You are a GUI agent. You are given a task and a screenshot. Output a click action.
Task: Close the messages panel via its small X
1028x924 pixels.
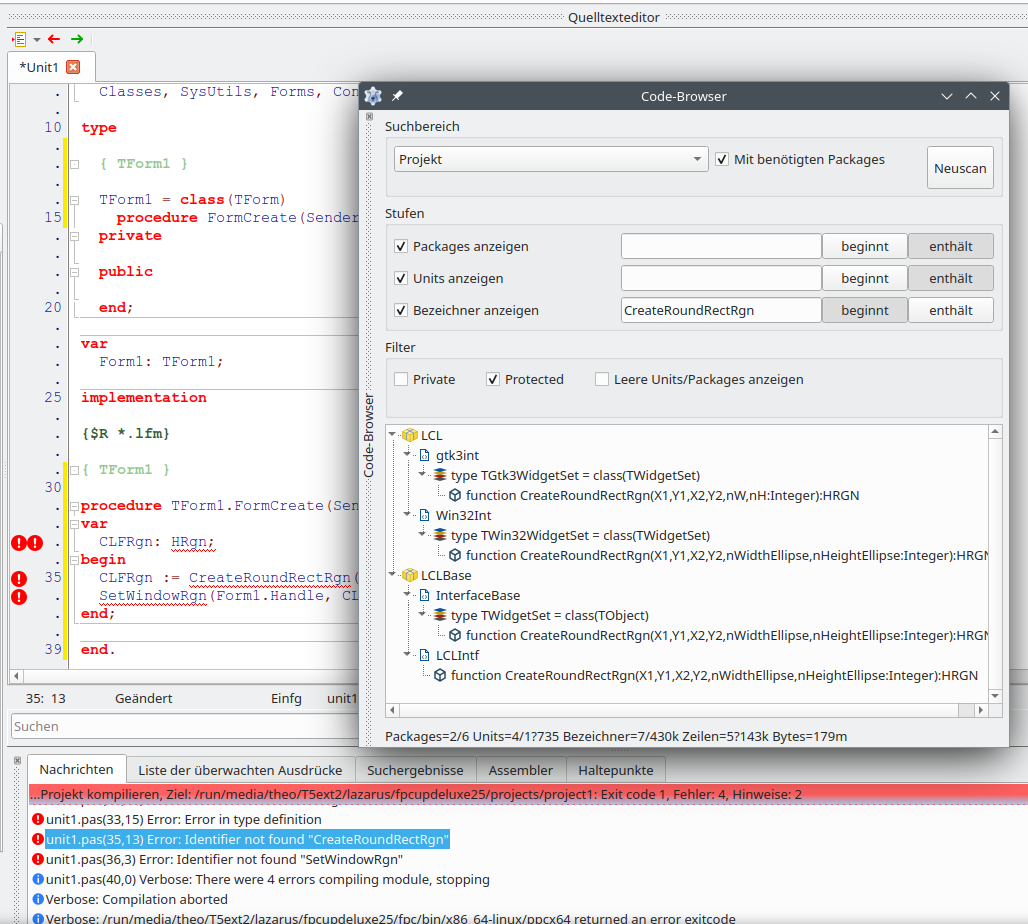click(17, 760)
